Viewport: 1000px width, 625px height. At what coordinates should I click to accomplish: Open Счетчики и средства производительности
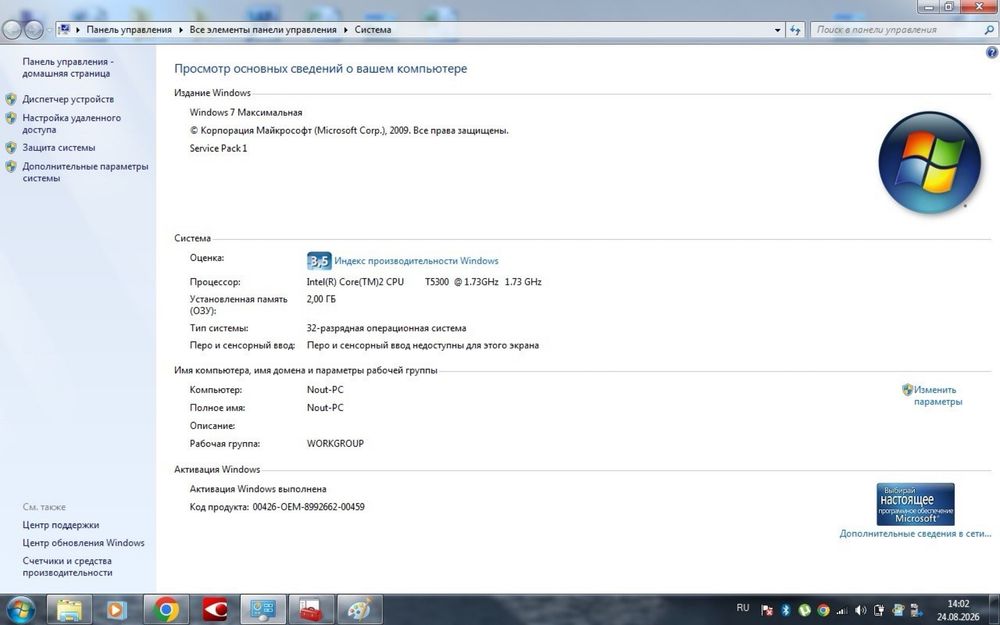(67, 566)
